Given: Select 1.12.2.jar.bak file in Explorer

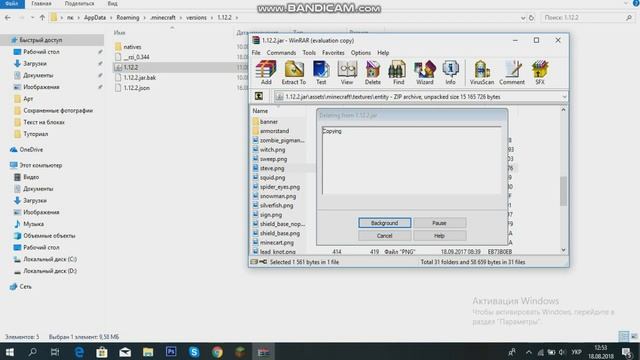Looking at the screenshot, I should (139, 78).
